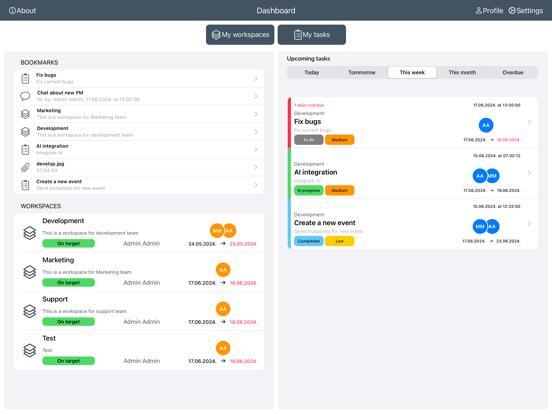Click the My workspaces button
The height and width of the screenshot is (414, 552).
[x=240, y=34]
